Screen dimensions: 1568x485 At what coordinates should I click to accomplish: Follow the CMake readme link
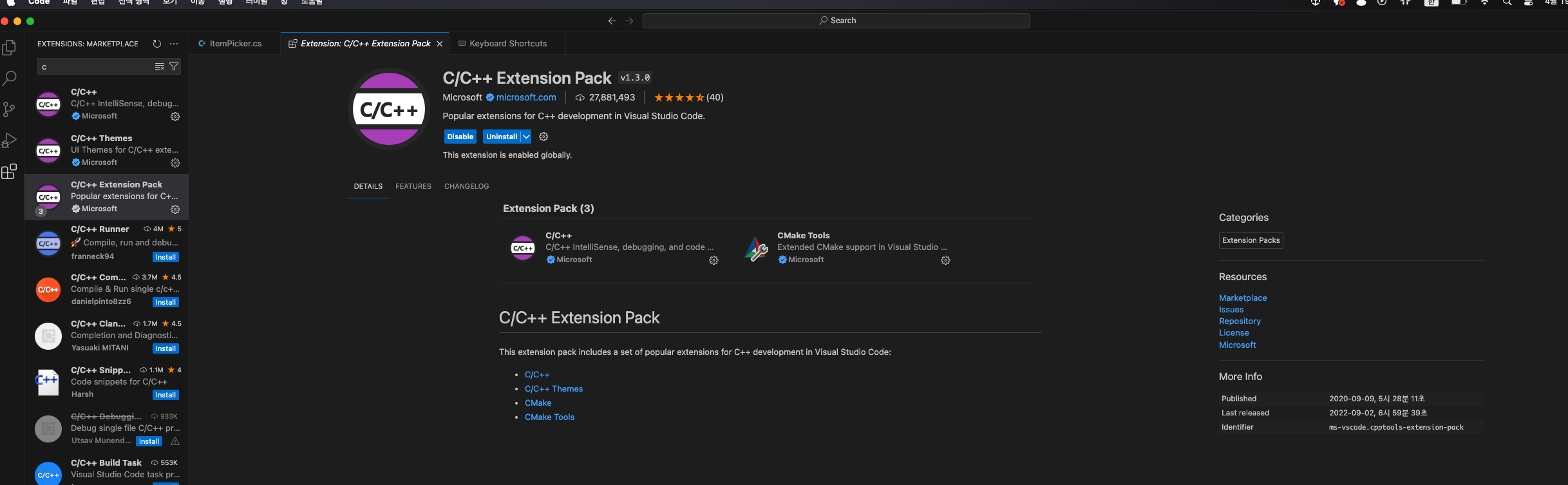(538, 403)
